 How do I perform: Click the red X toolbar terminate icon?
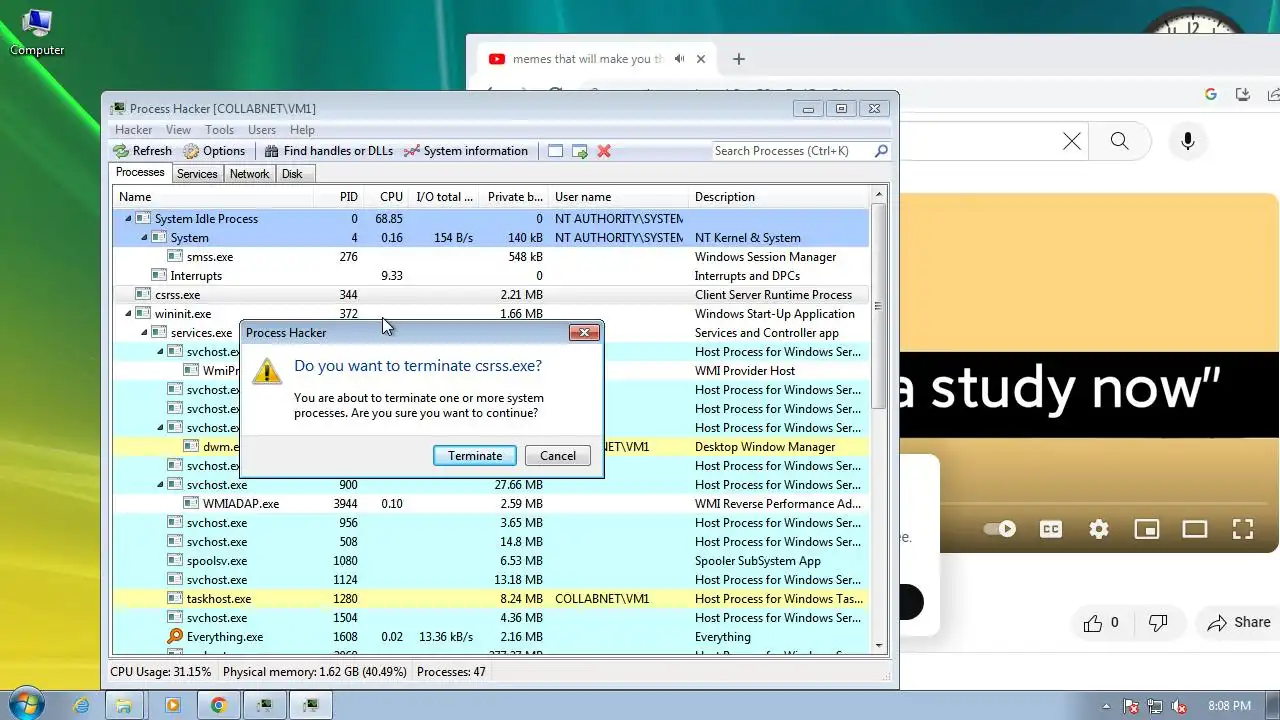pos(604,151)
